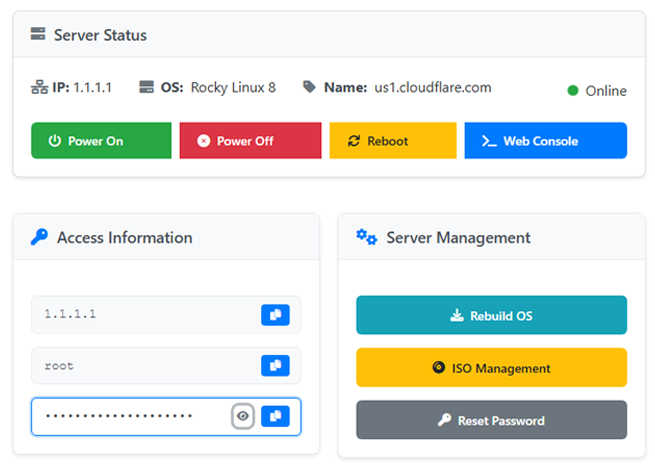Open ISO Management
The height and width of the screenshot is (476, 655).
(491, 368)
